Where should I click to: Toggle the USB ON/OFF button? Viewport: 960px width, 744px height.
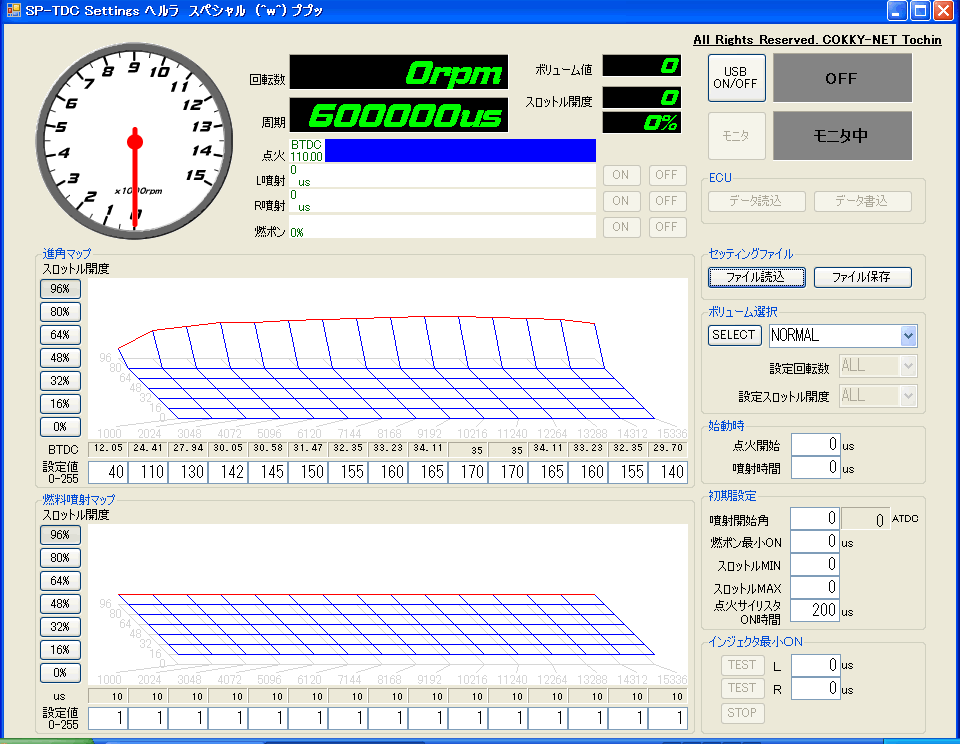click(x=737, y=78)
